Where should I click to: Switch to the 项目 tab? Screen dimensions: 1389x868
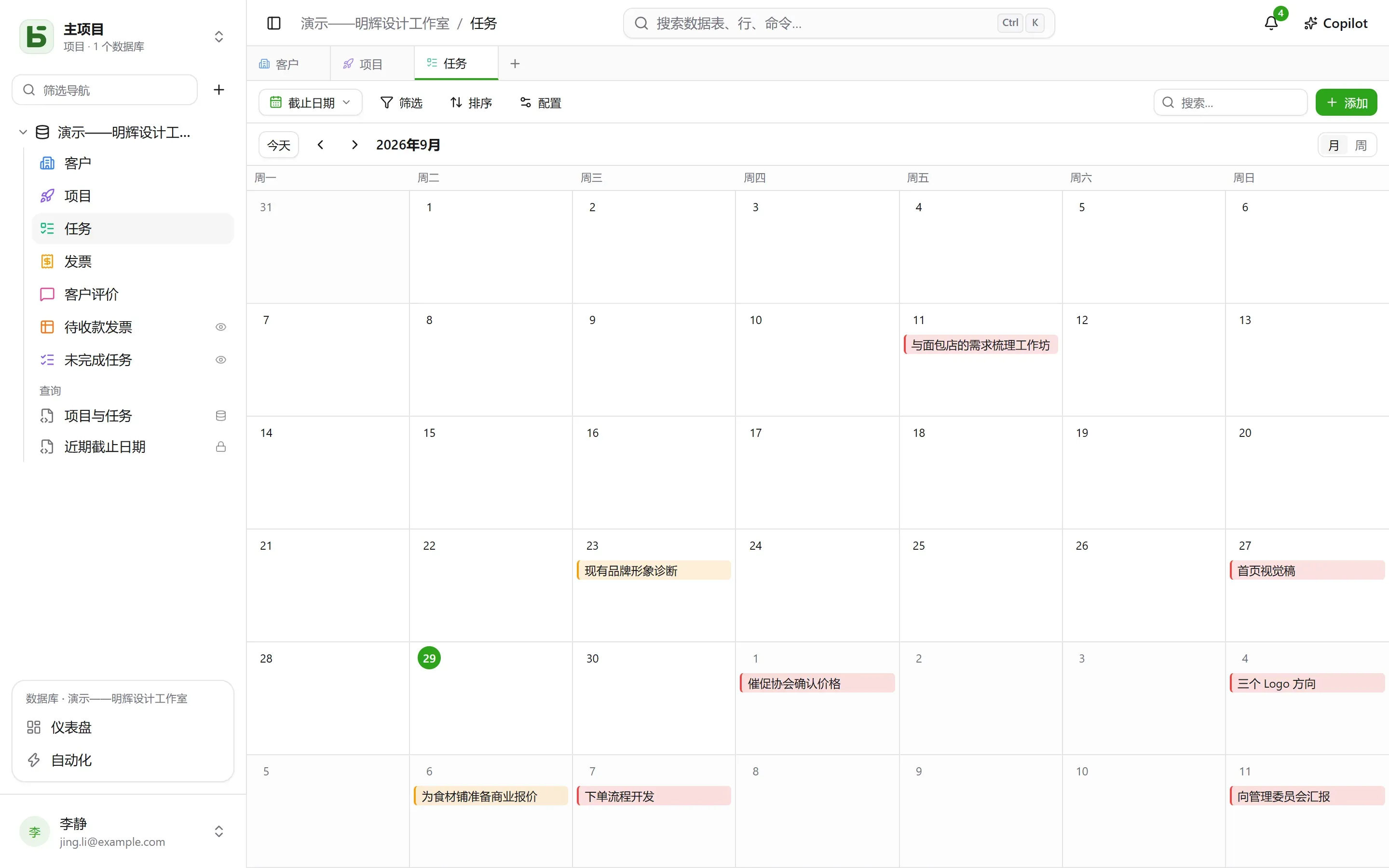point(371,64)
